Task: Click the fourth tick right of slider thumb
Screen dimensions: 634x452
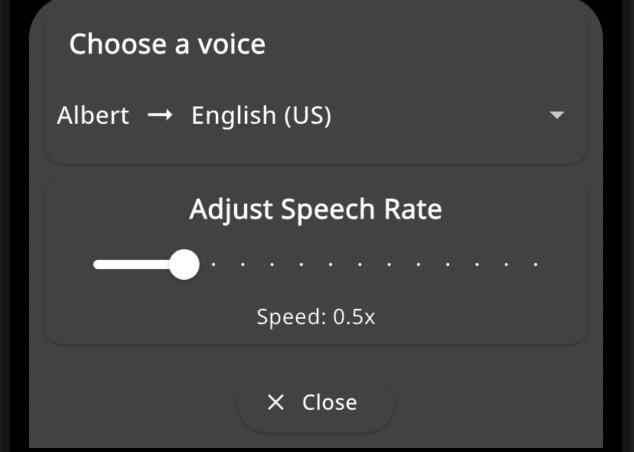Action: pyautogui.click(x=302, y=265)
